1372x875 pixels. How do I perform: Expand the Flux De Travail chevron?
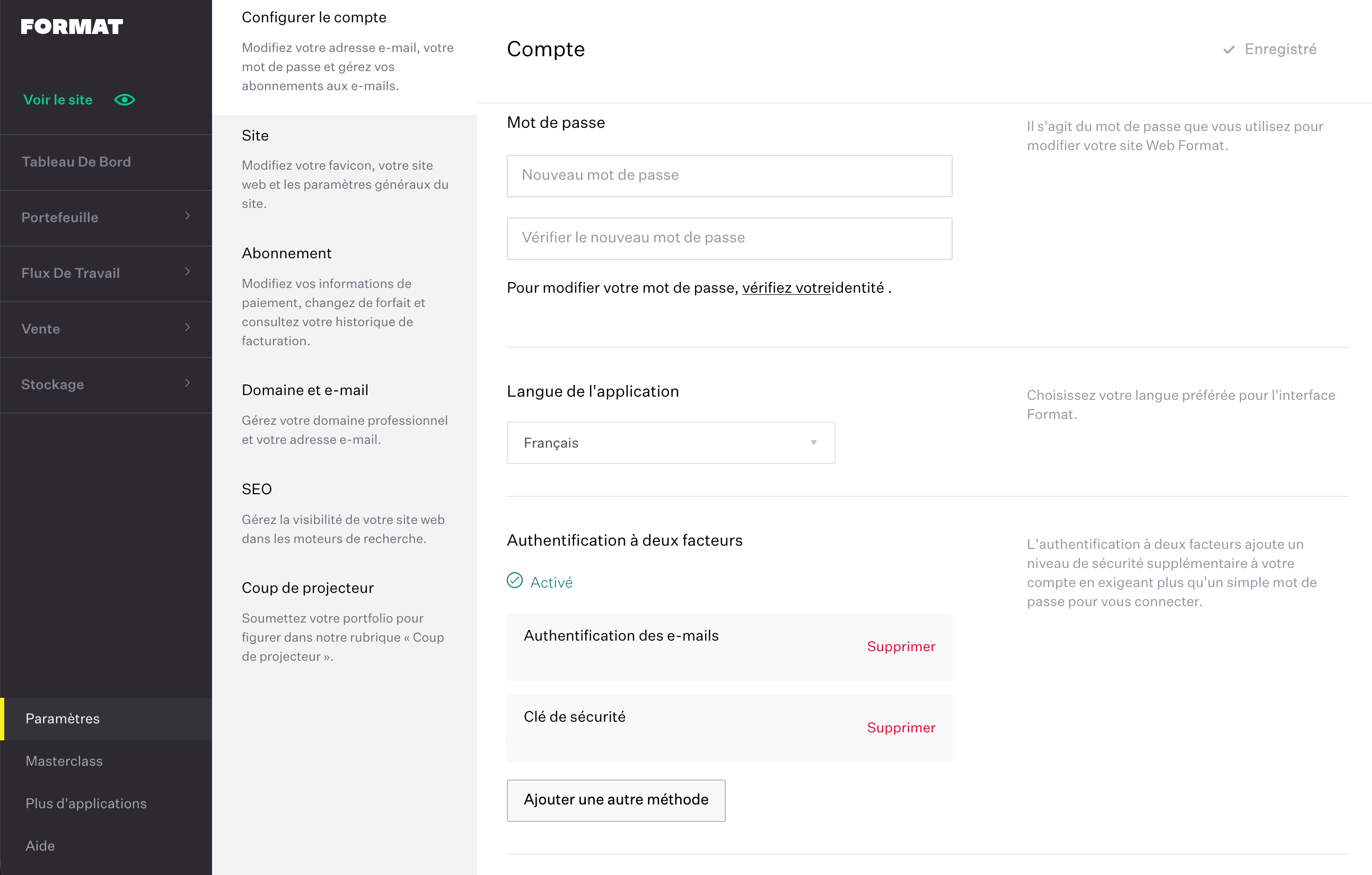188,272
